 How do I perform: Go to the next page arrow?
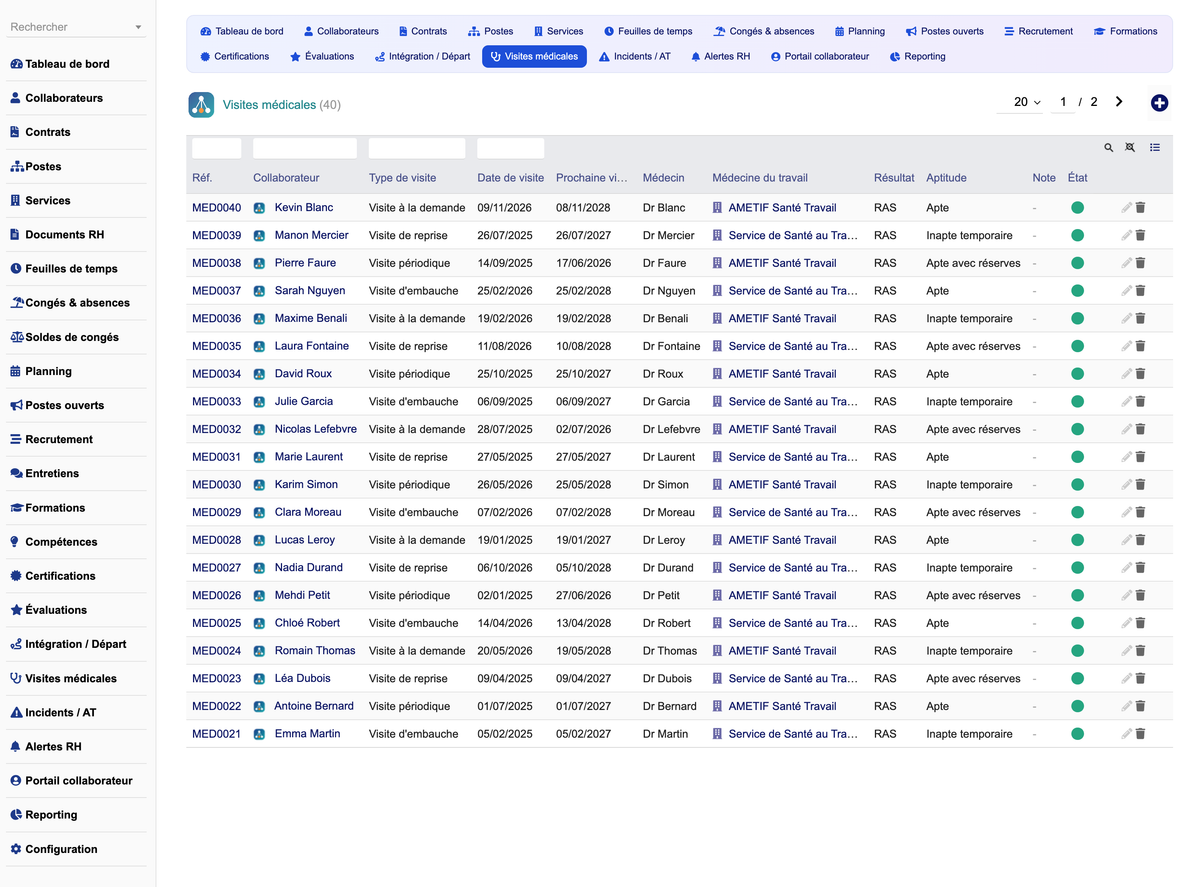click(1119, 102)
